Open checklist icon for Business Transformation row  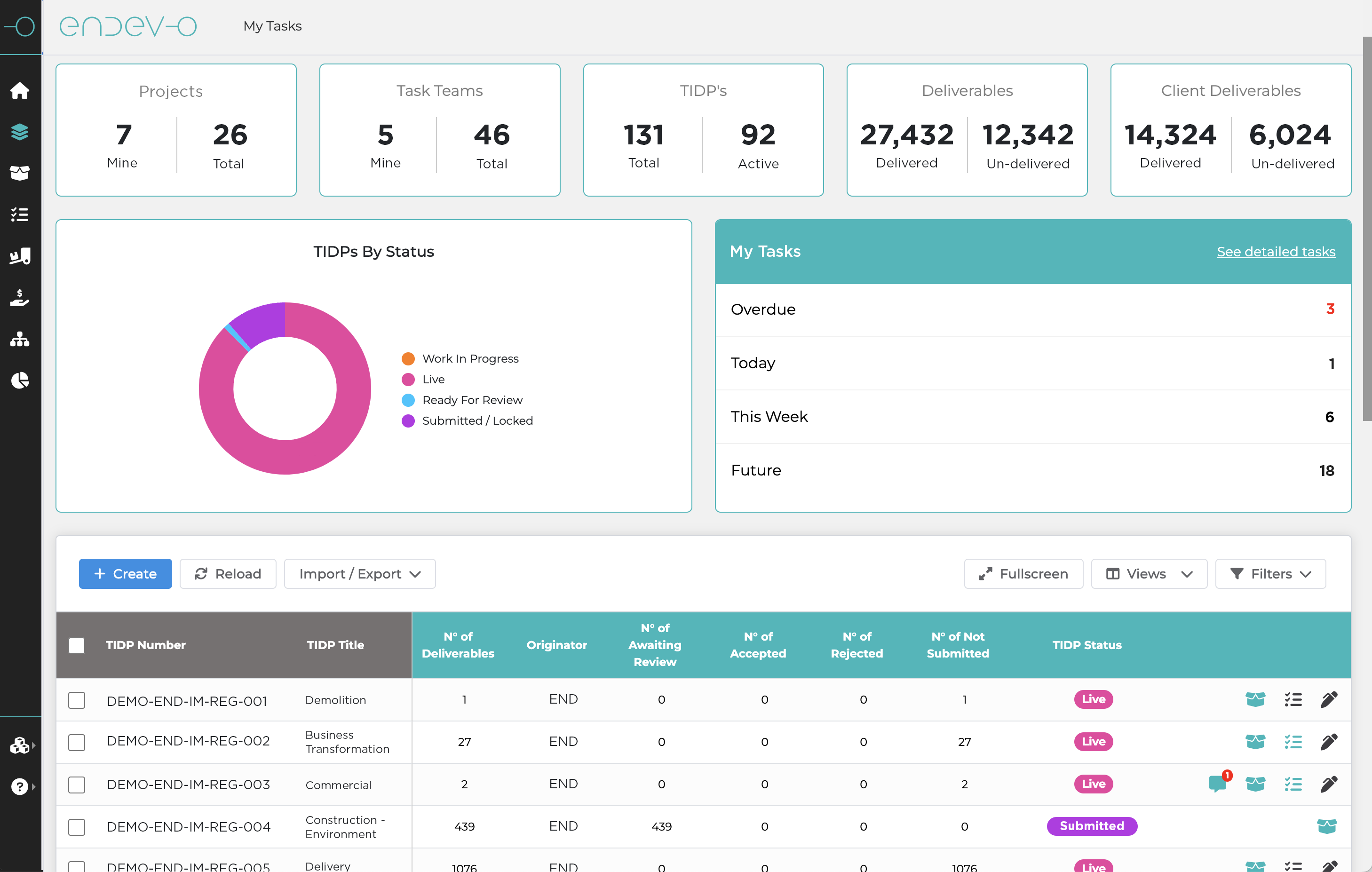click(x=1293, y=742)
